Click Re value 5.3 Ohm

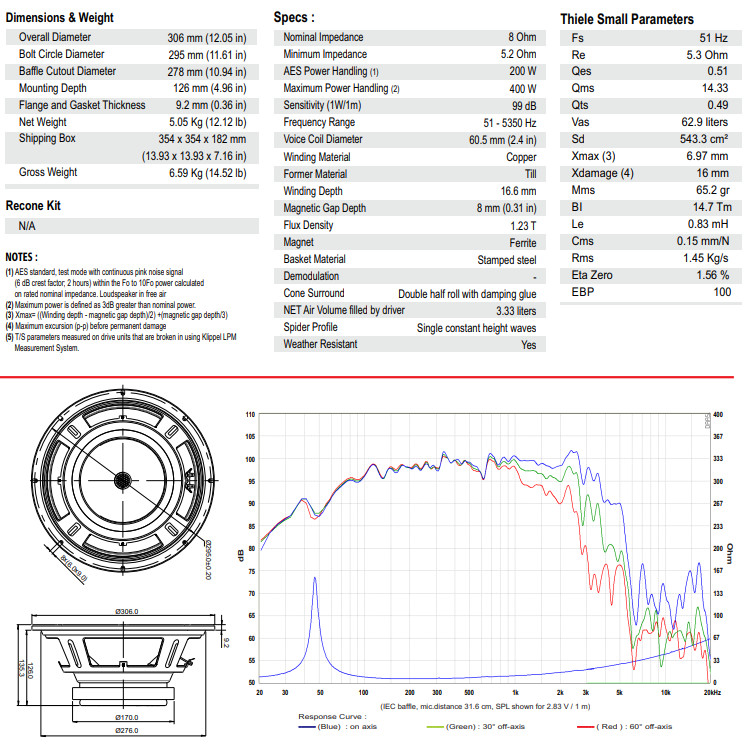(707, 55)
